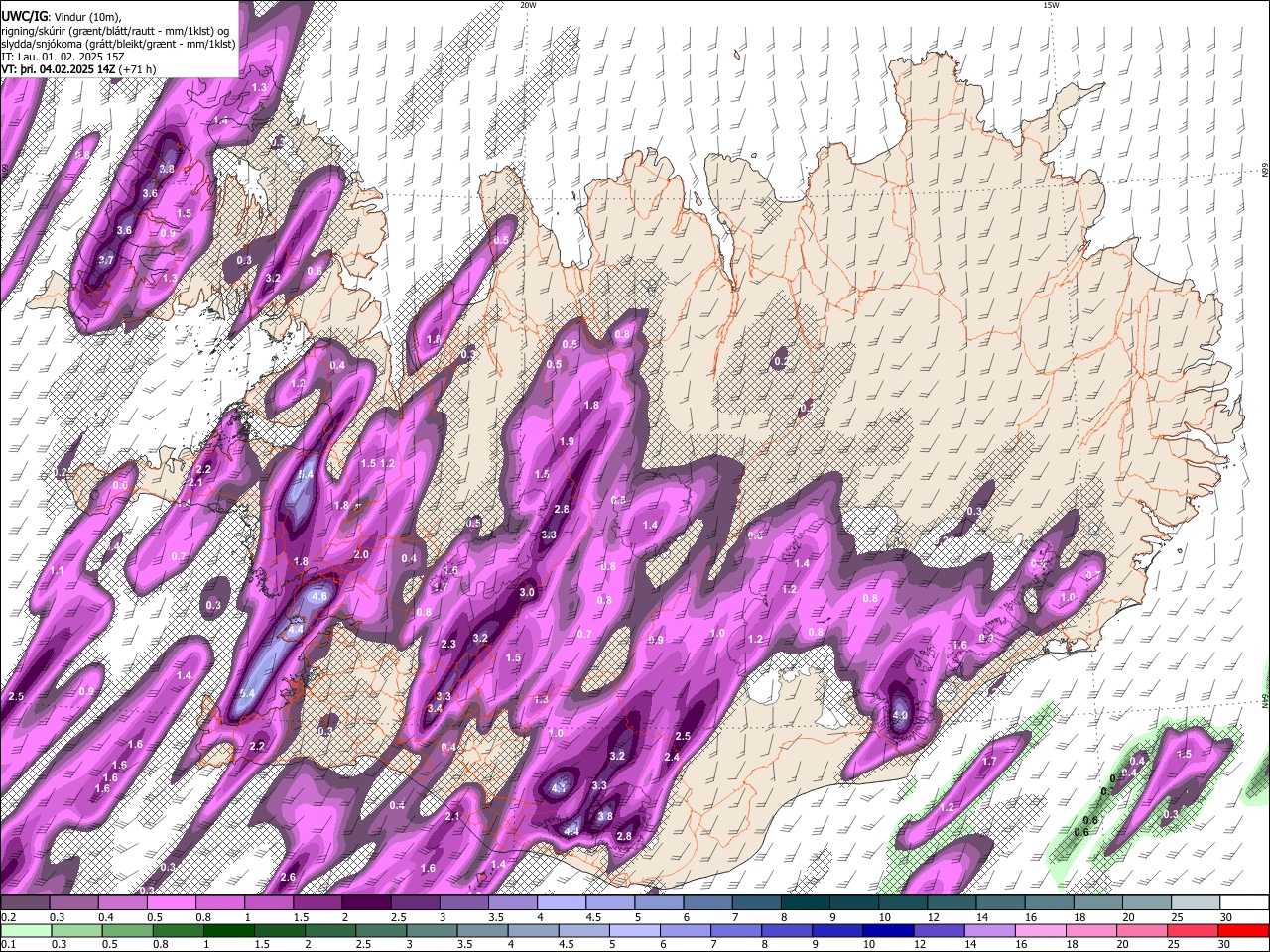
Task: Click the light grey 25–30 swatch in the top legend row
Action: pos(1195,903)
